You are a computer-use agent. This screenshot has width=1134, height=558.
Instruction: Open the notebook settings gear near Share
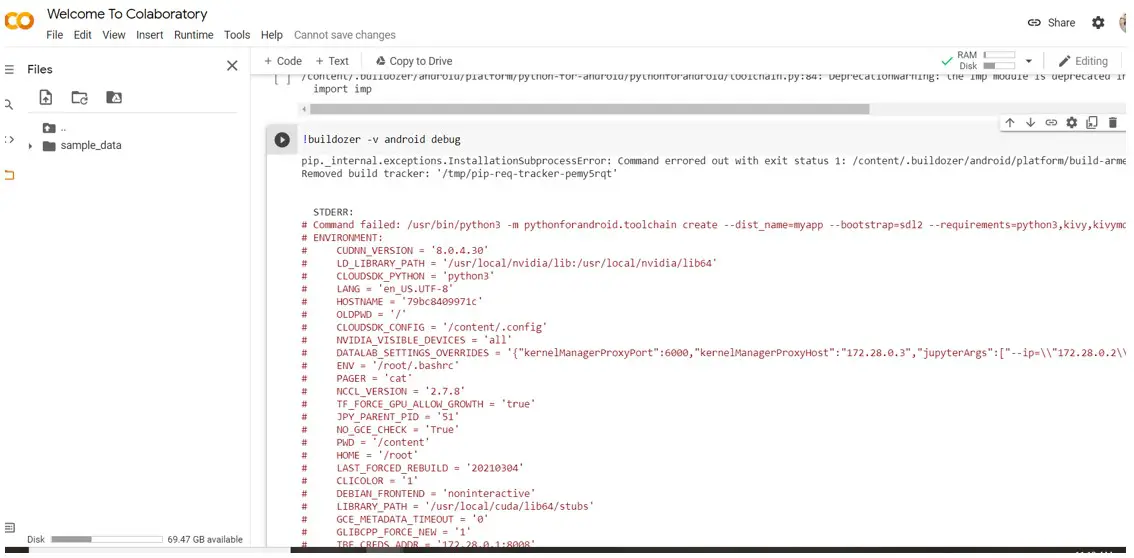pos(1098,23)
